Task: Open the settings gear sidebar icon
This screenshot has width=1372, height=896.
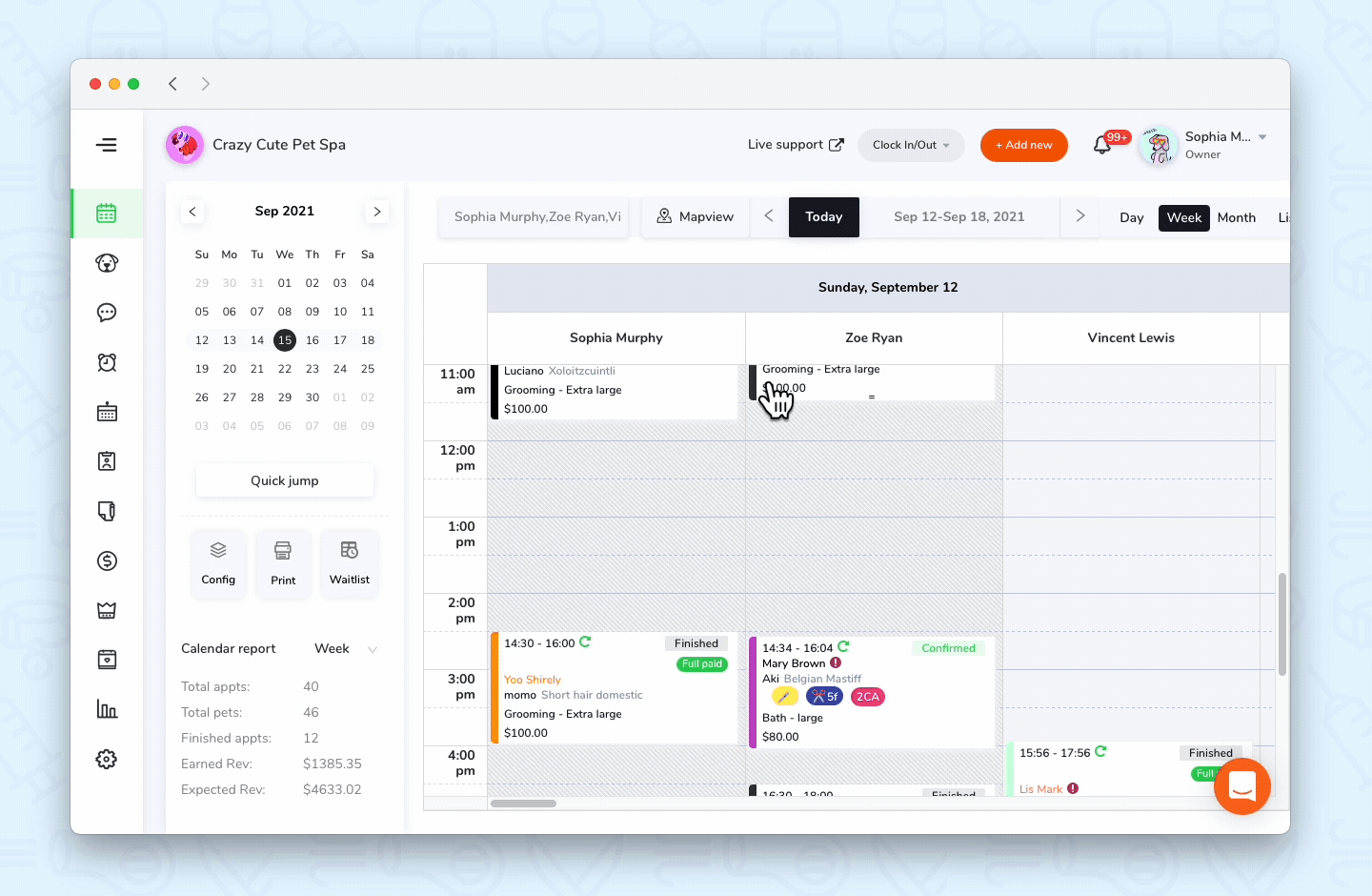Action: coord(107,759)
